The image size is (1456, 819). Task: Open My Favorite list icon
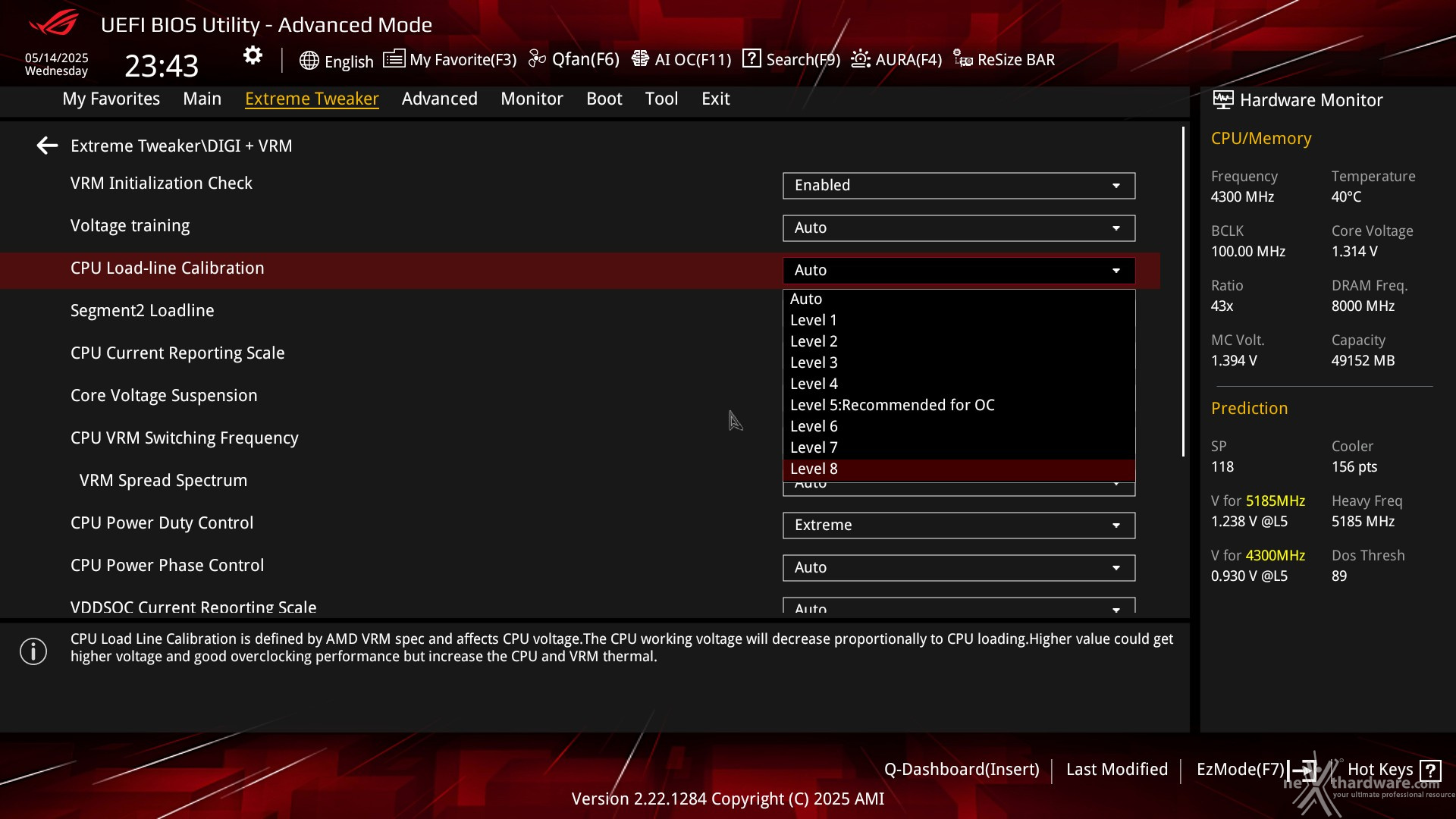[x=394, y=58]
